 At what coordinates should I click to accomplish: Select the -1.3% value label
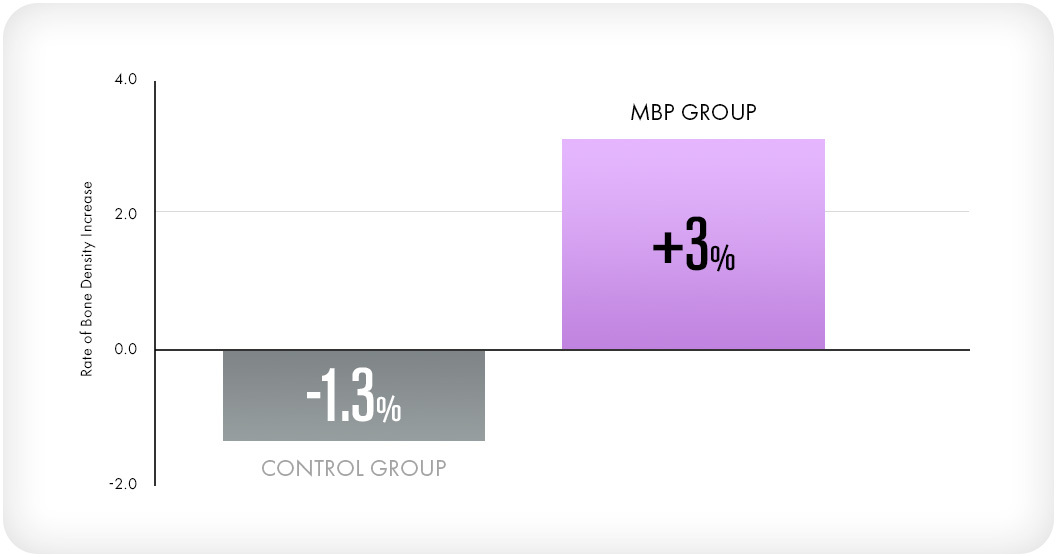353,400
